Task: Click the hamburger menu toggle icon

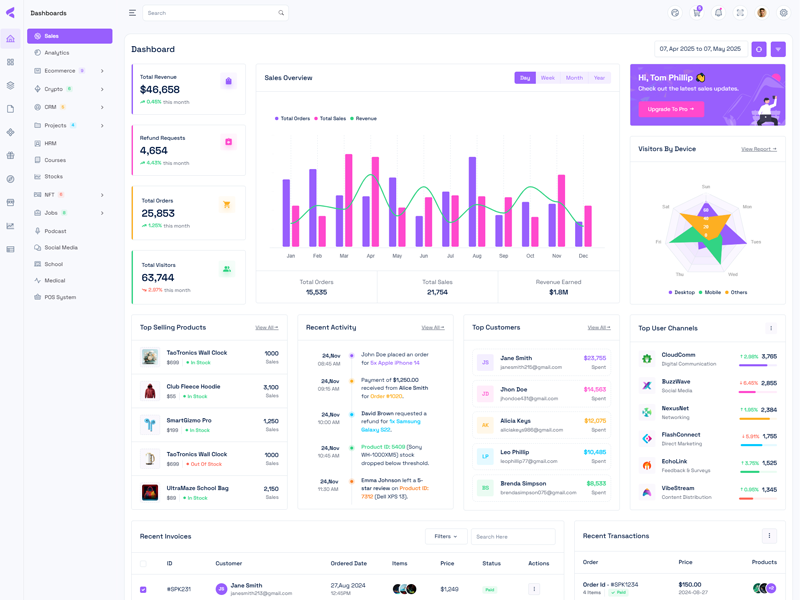Action: (x=132, y=13)
